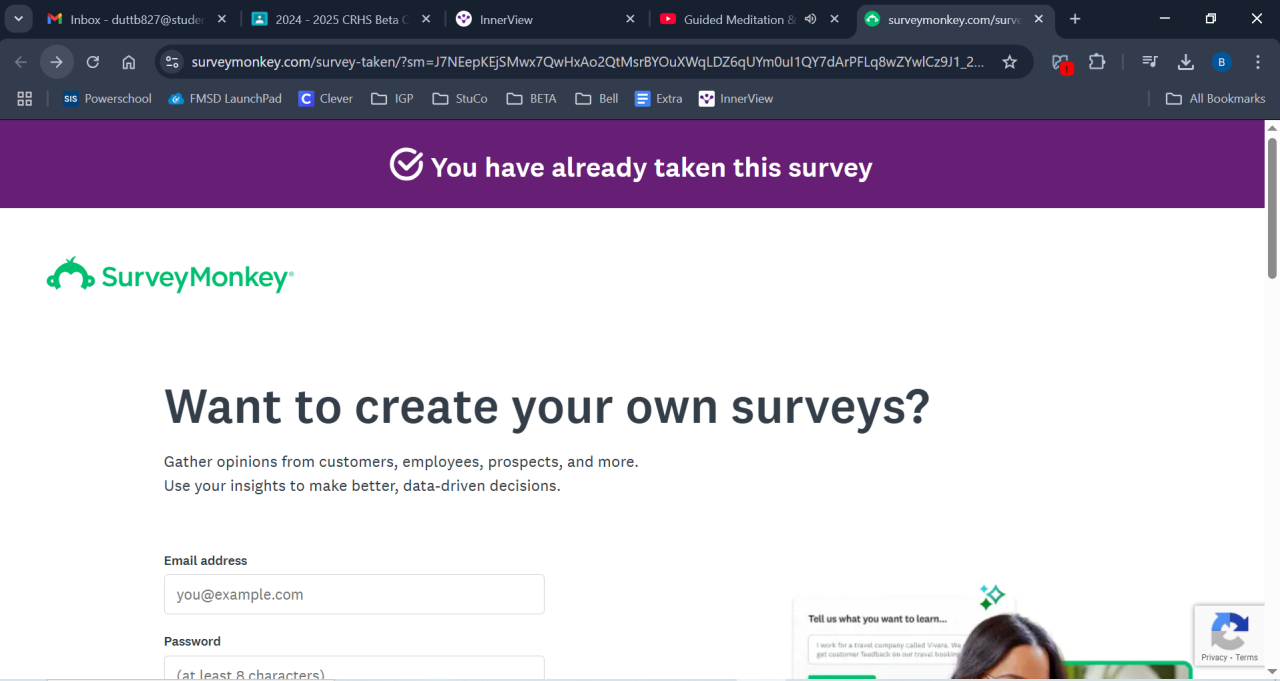Open the media controls icon
This screenshot has width=1280, height=681.
(x=1150, y=62)
